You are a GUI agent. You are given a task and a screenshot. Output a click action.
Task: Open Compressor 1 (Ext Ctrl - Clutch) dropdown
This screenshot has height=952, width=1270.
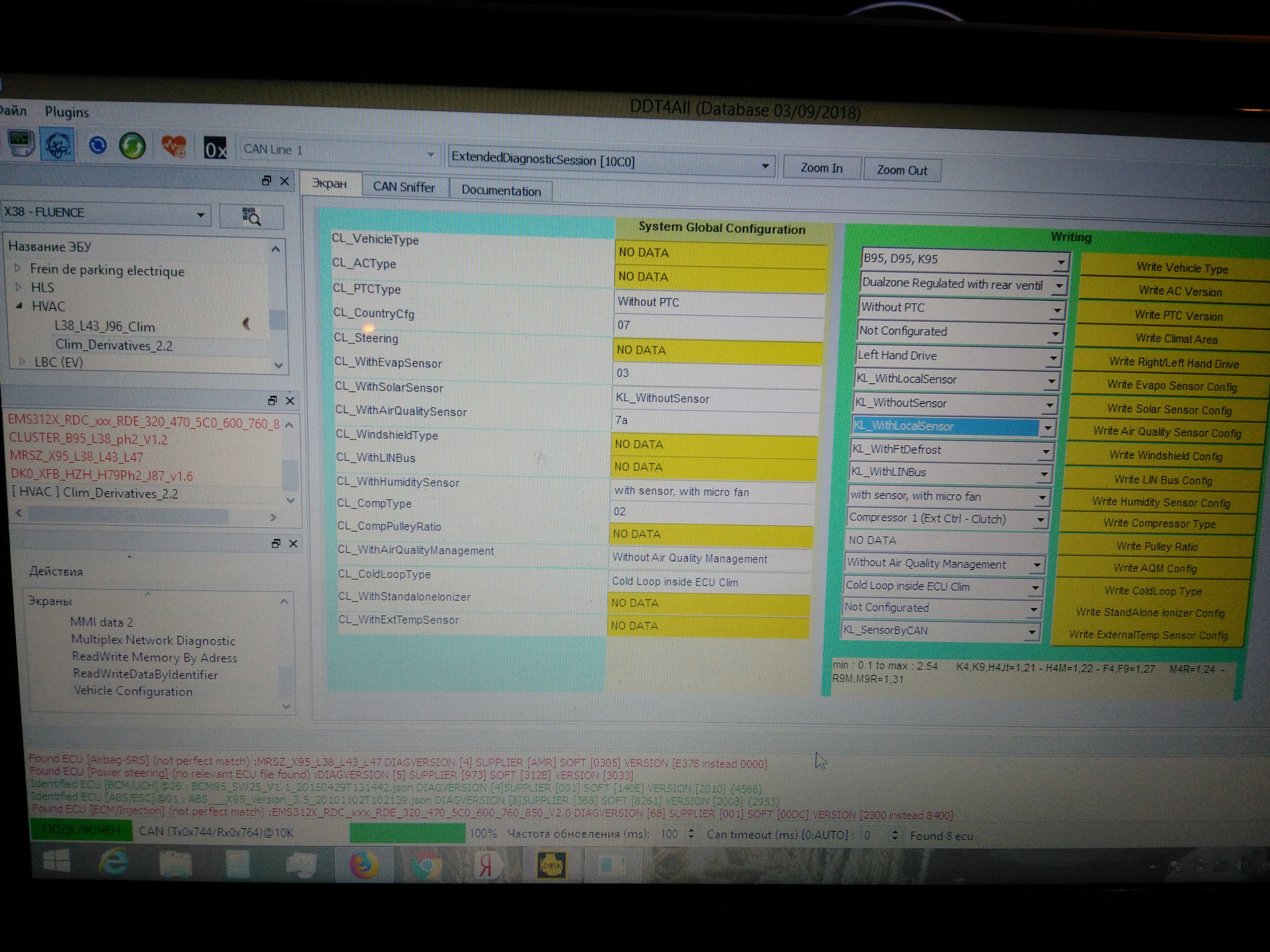pos(948,519)
